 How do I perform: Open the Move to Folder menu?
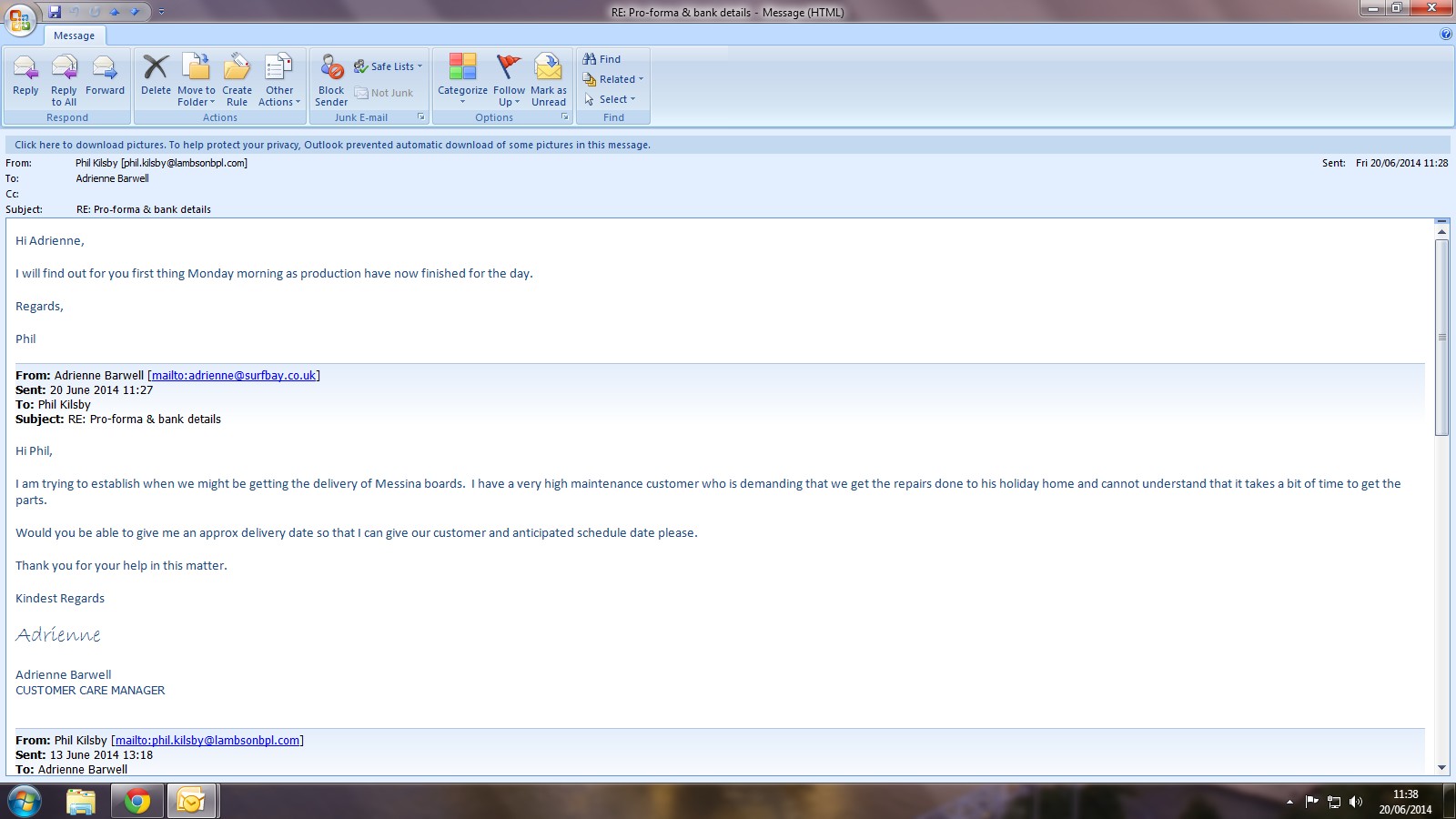coord(196,80)
